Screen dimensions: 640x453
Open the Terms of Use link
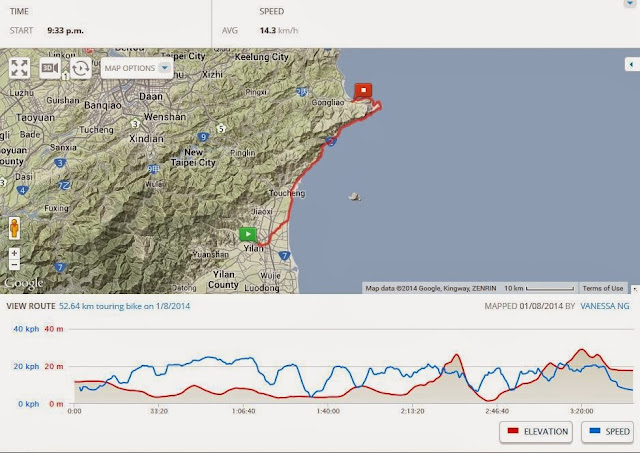(602, 288)
